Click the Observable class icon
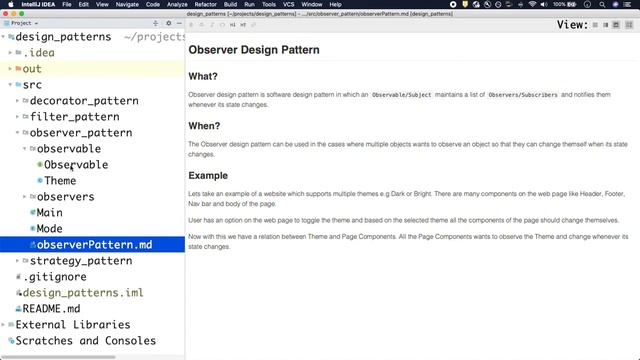Viewport: 640px width, 360px height. 40,164
